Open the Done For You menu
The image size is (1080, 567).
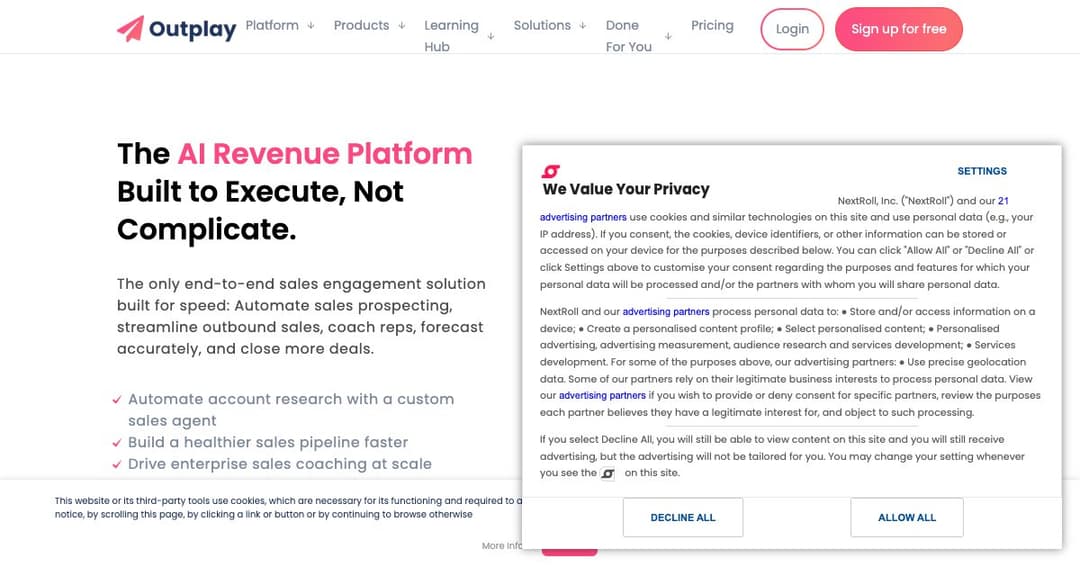click(x=628, y=36)
